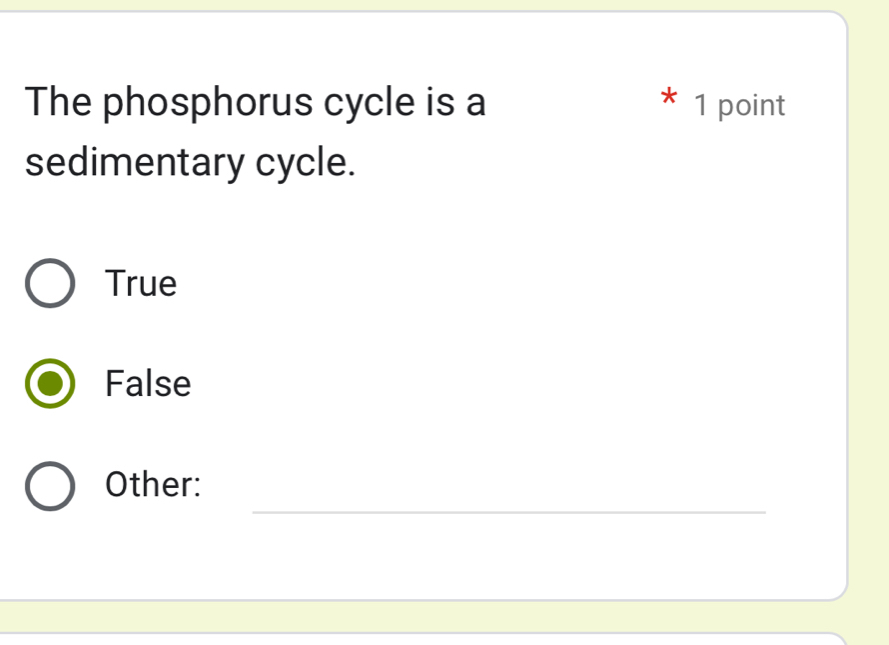Click the unselected Other circle
Image resolution: width=889 pixels, height=645 pixels.
(x=50, y=485)
